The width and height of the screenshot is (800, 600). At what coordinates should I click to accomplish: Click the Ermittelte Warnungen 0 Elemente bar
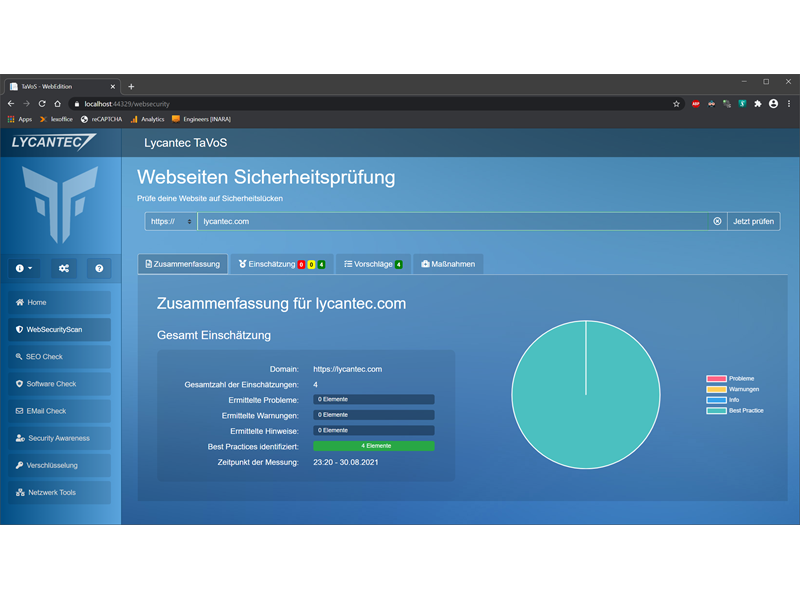point(374,415)
